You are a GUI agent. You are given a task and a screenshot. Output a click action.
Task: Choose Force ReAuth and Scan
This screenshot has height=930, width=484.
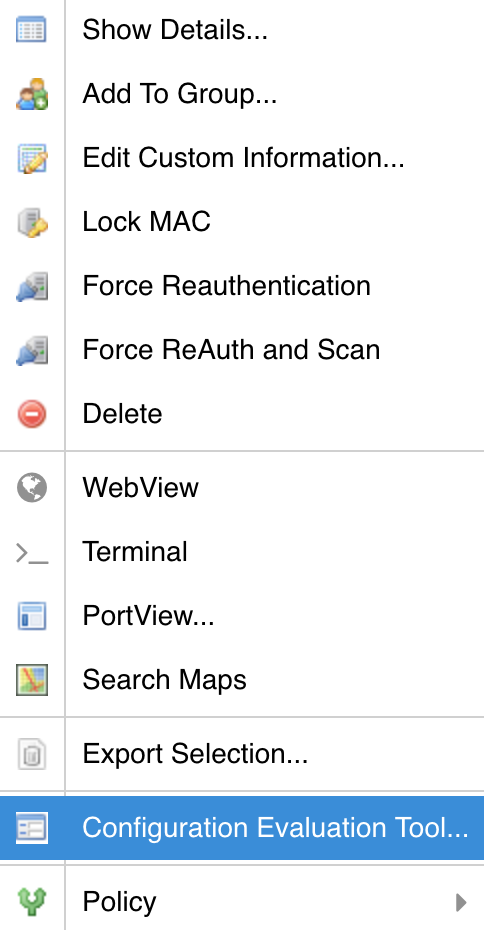242,350
